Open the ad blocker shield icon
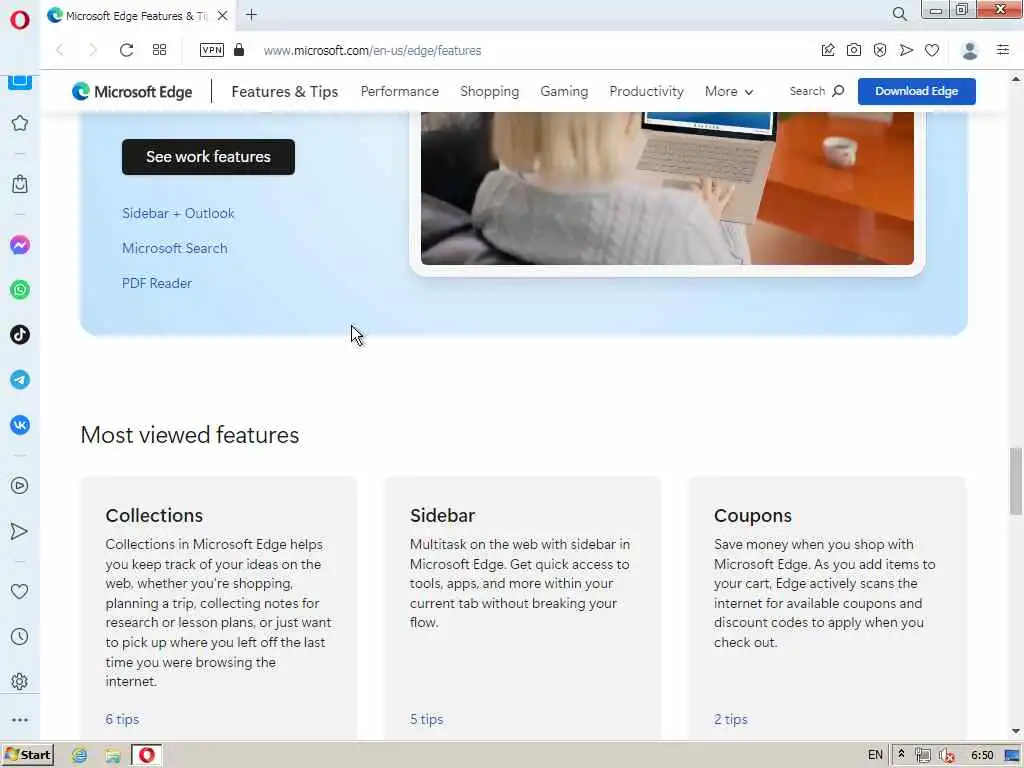The image size is (1024, 768). point(880,50)
